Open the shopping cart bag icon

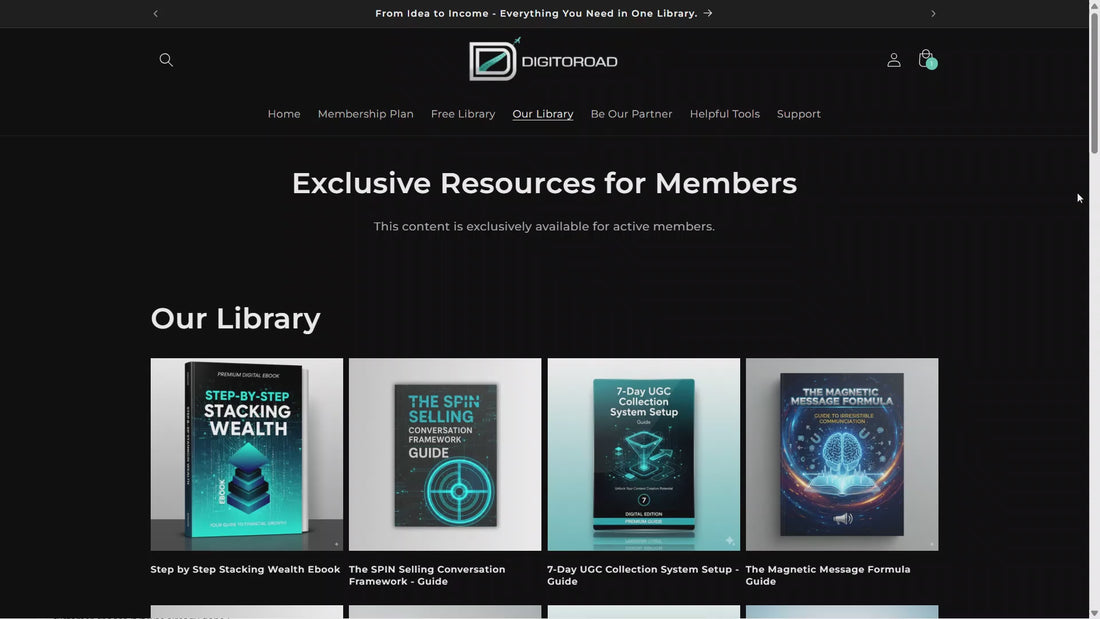[x=926, y=60]
